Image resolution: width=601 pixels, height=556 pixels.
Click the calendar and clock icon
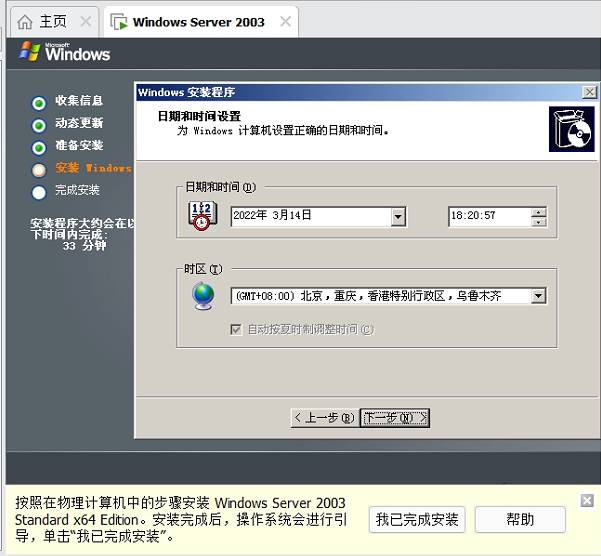[203, 216]
